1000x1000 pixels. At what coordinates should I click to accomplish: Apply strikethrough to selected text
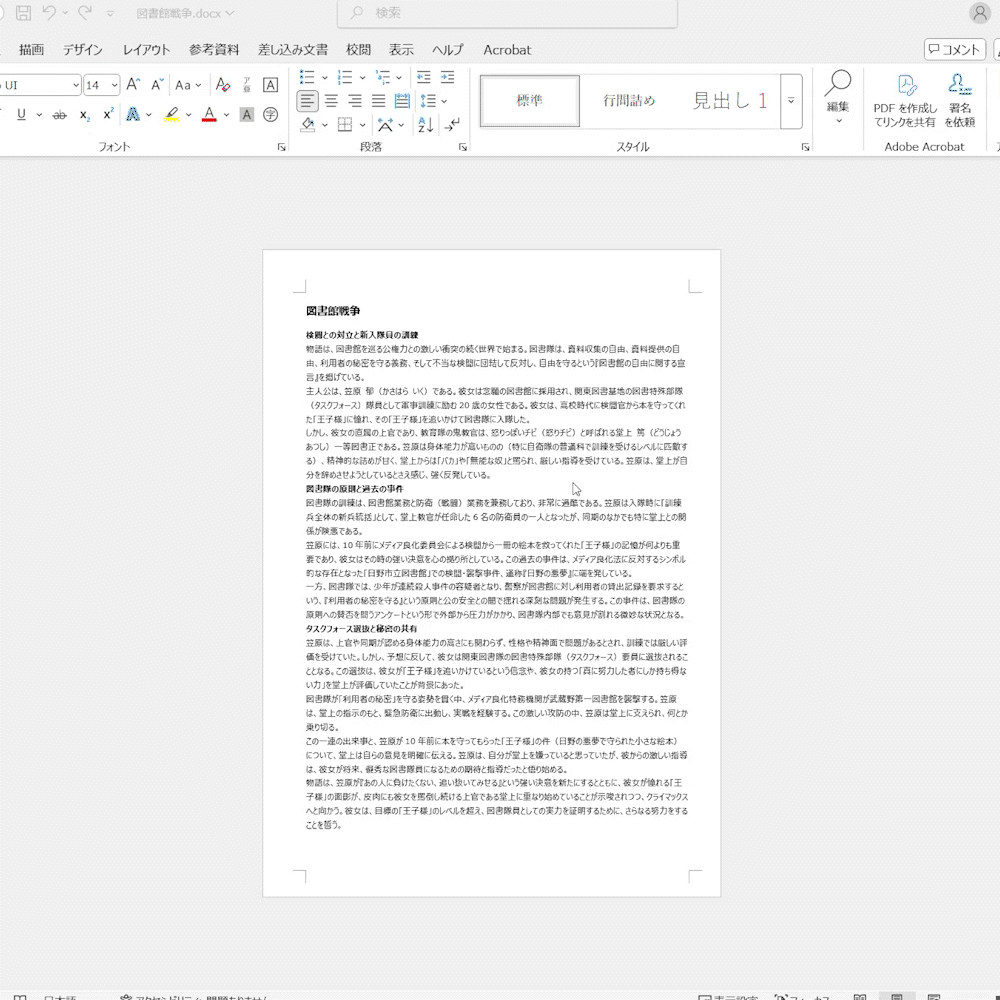coord(59,115)
